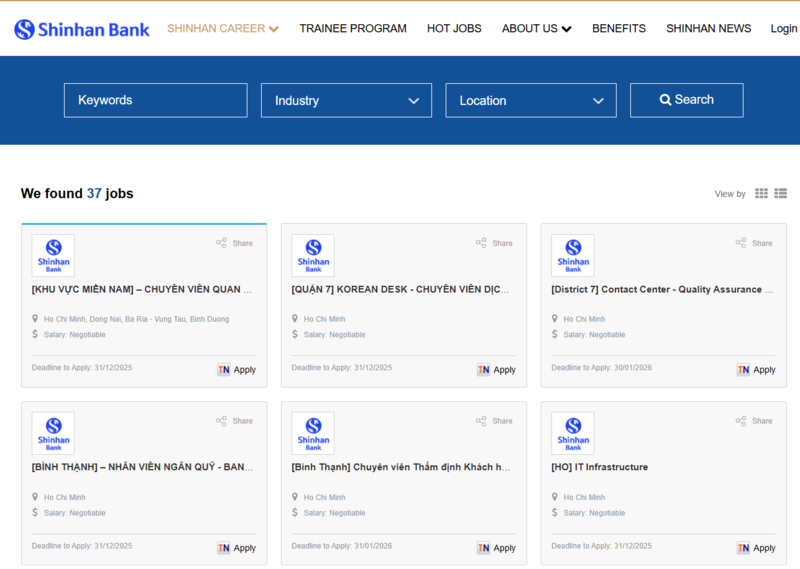Share the Bình Thạnh Chuyên viên Thẩm định job
The width and height of the screenshot is (800, 569).
494,421
